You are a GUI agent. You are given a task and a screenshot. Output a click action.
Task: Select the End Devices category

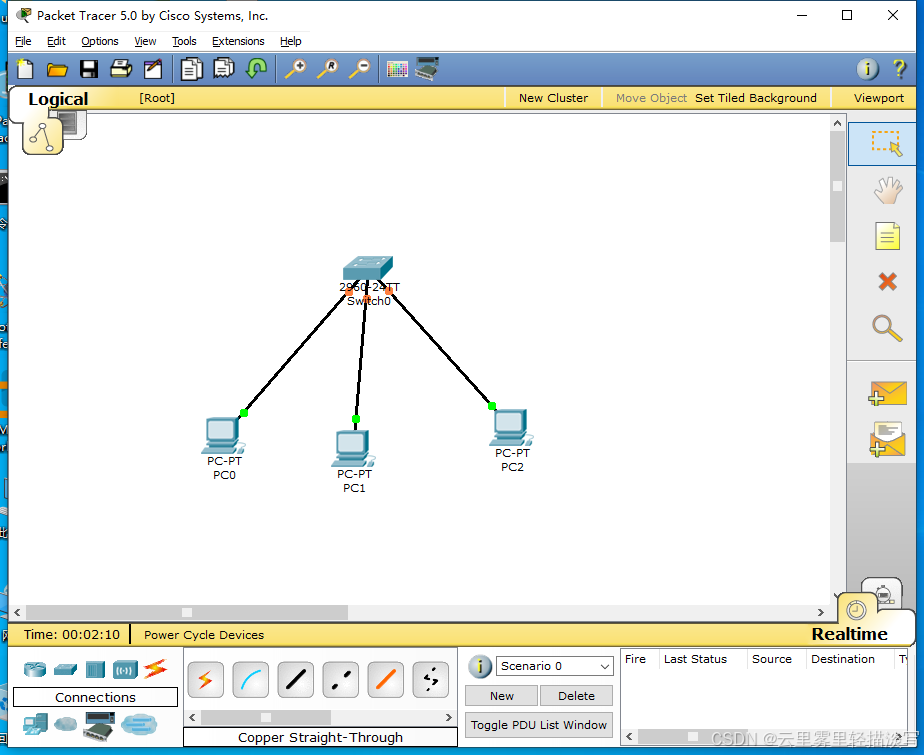click(35, 724)
